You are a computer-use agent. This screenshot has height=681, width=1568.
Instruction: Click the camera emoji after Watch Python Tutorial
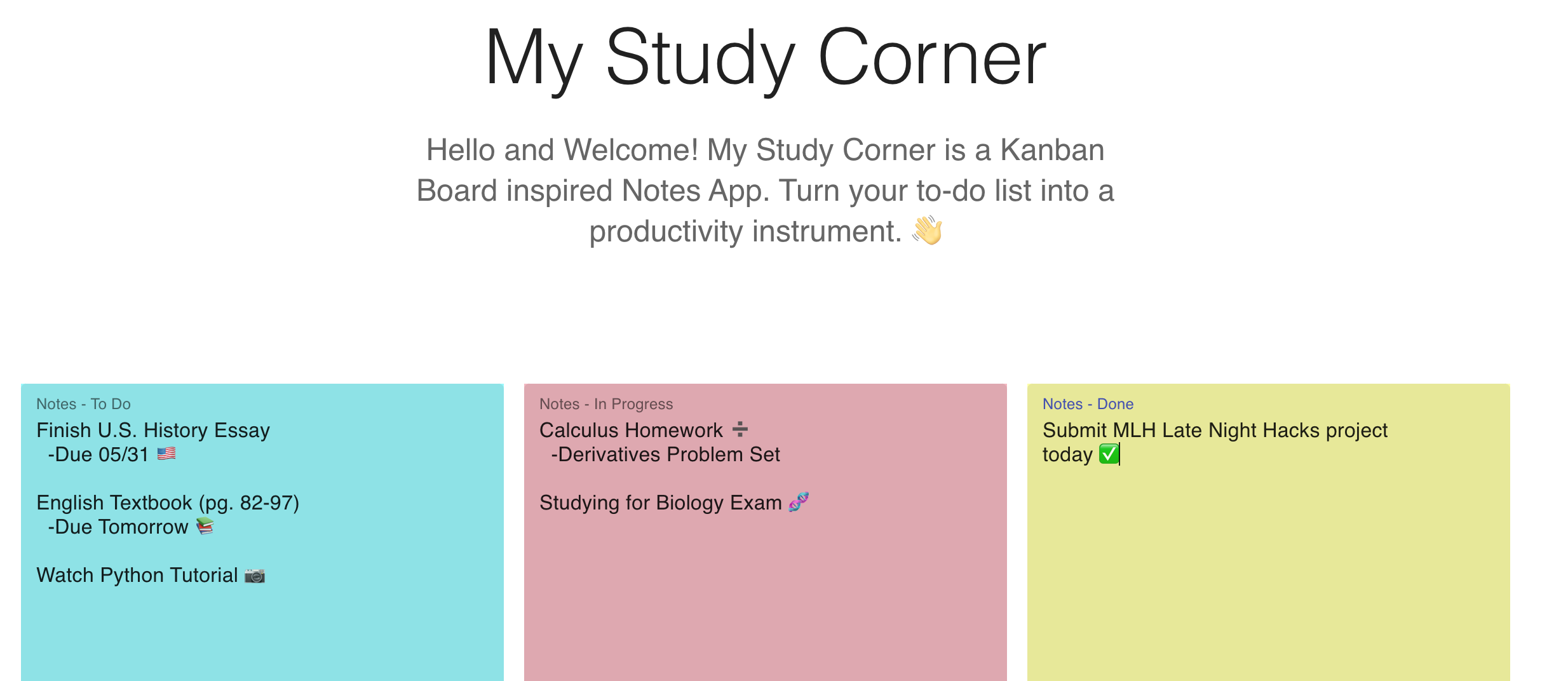tap(255, 576)
